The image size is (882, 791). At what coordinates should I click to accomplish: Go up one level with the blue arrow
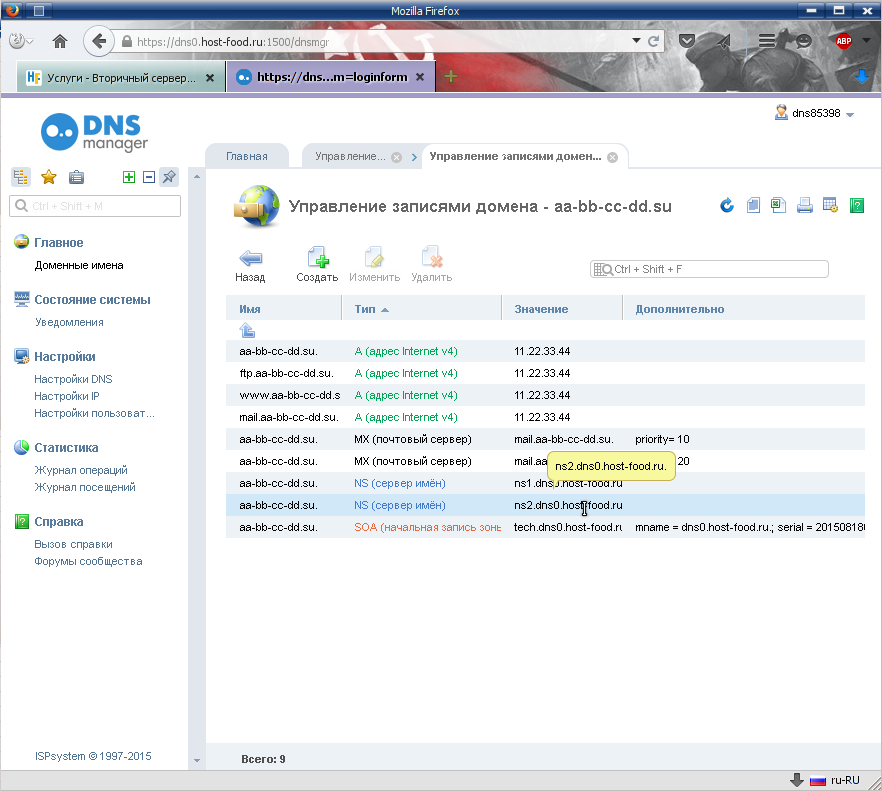(x=247, y=330)
